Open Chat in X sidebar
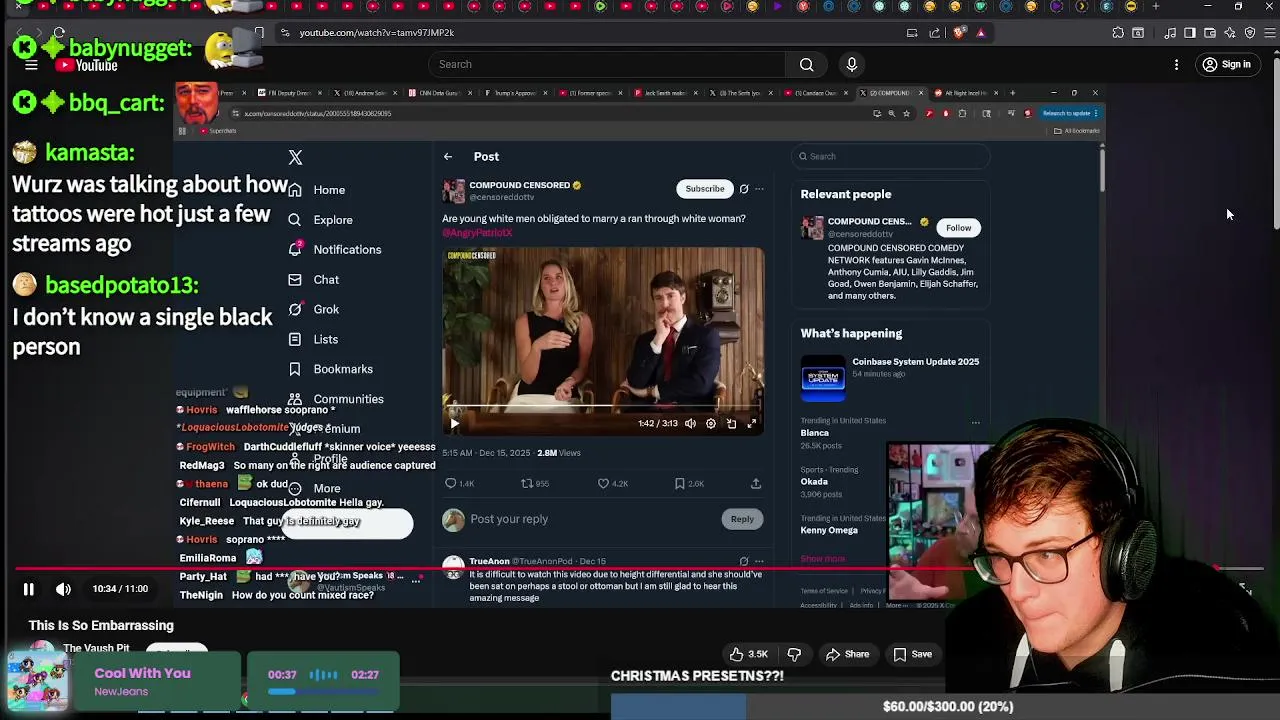 point(313,280)
